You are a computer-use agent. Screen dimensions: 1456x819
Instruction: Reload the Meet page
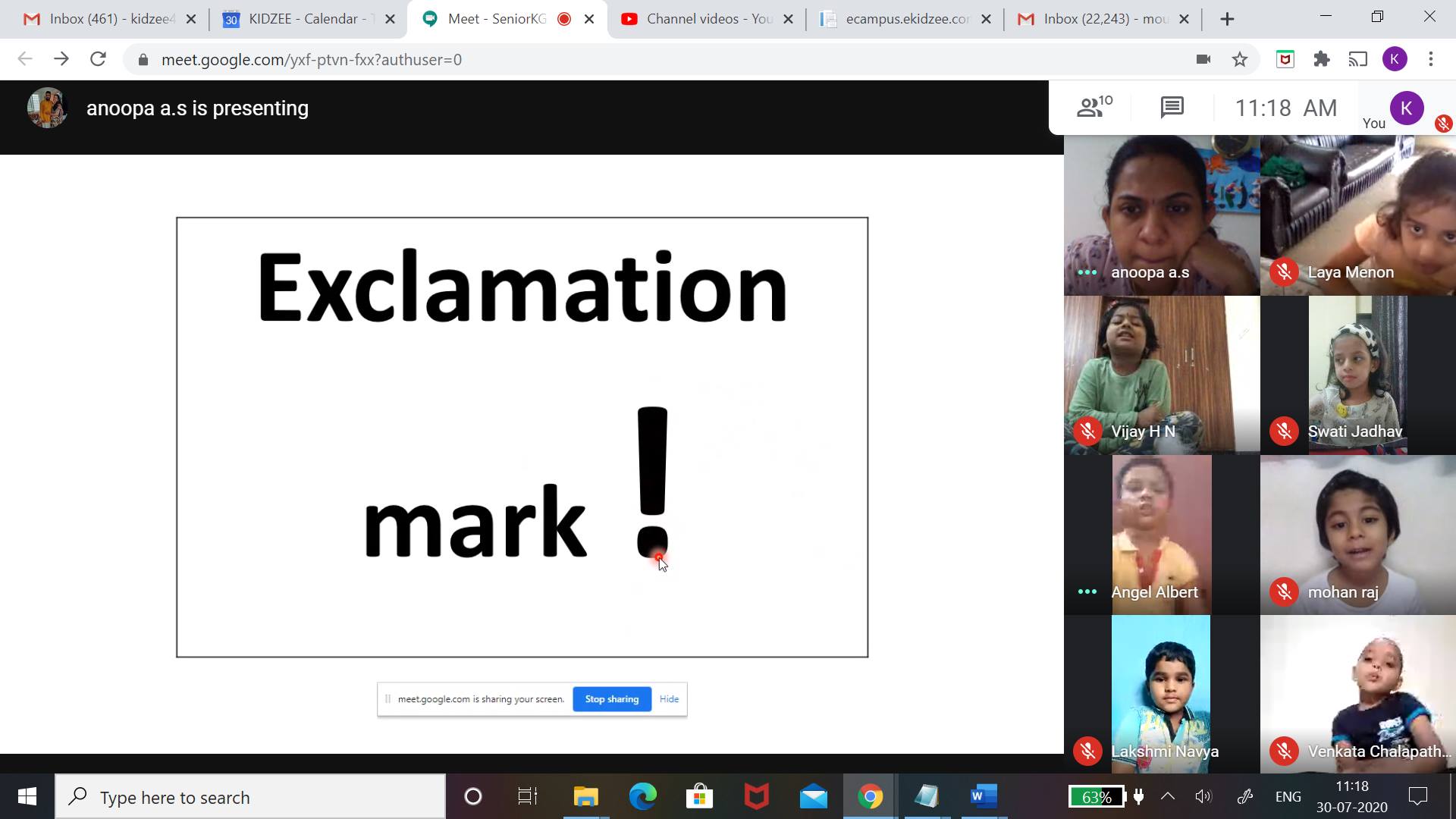pyautogui.click(x=98, y=59)
